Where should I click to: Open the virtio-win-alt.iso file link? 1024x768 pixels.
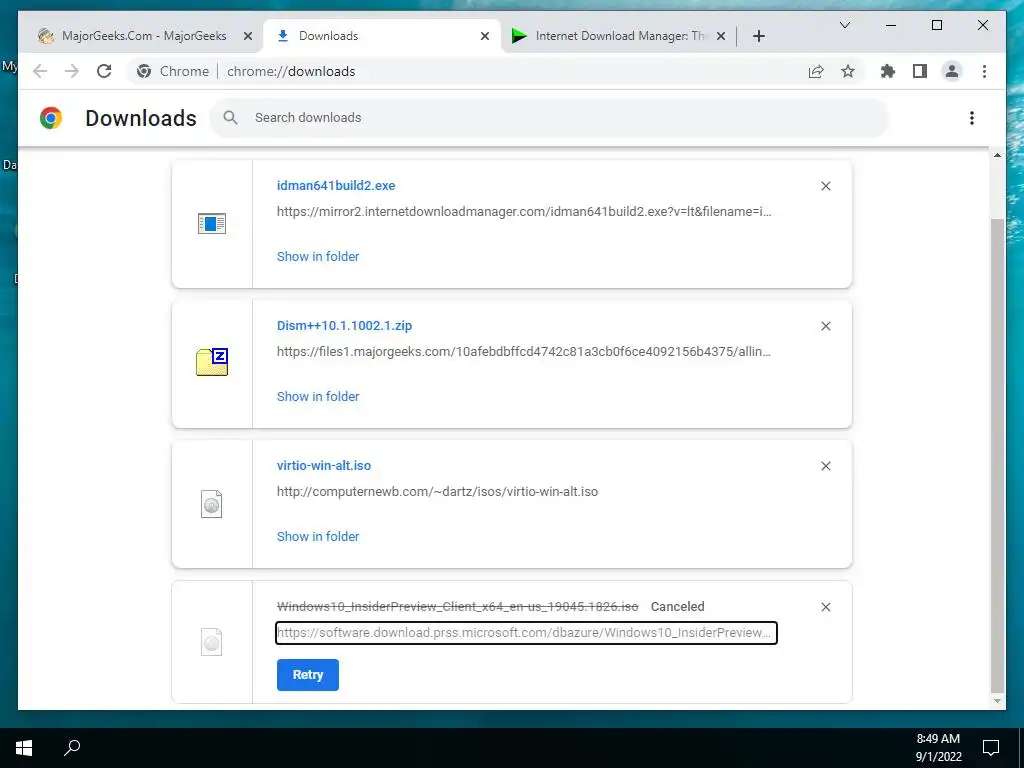pyautogui.click(x=324, y=466)
